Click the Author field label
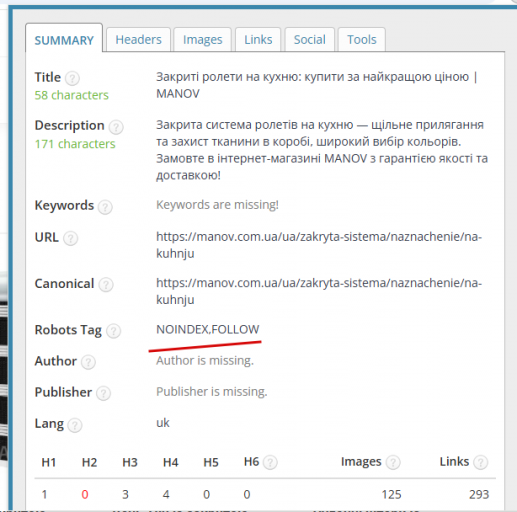Image resolution: width=517 pixels, height=512 pixels. [56, 361]
